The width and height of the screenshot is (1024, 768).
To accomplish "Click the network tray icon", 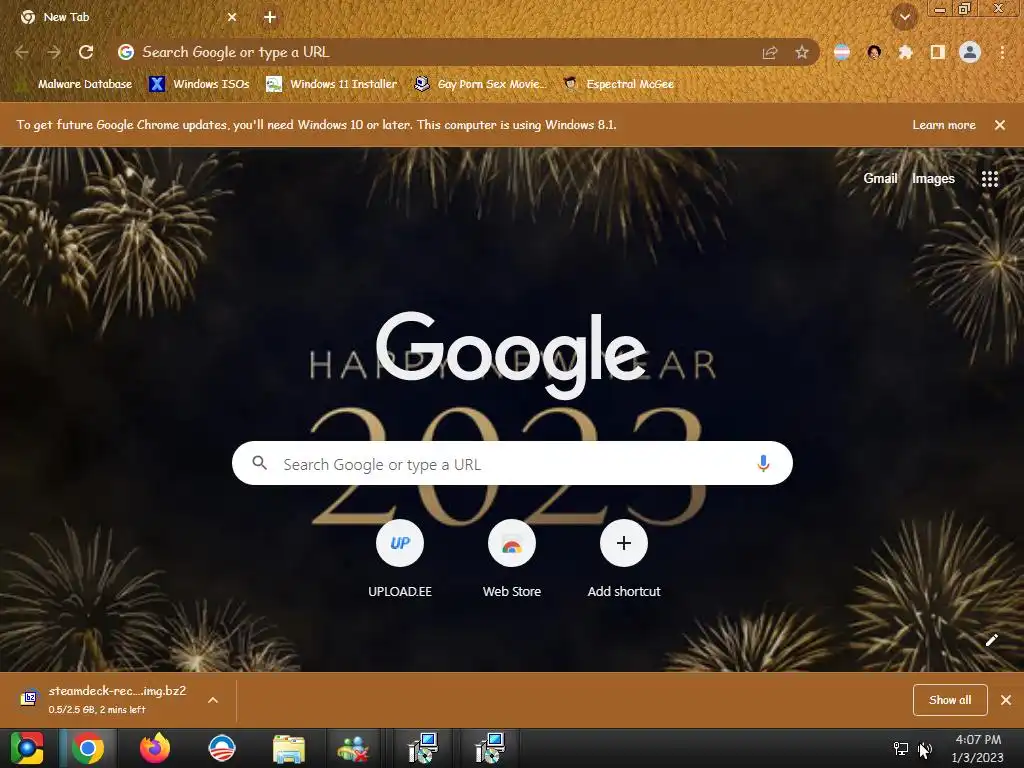I will tap(901, 749).
